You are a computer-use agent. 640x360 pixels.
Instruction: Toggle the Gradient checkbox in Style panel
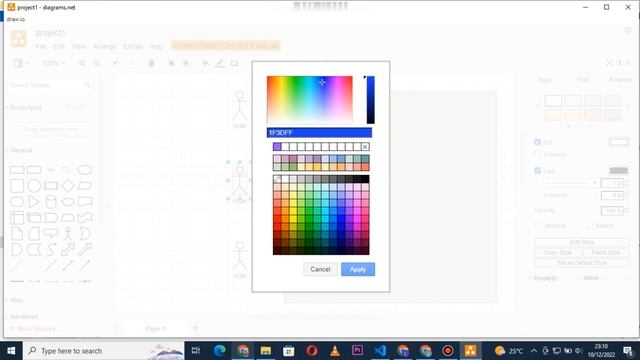coord(538,154)
